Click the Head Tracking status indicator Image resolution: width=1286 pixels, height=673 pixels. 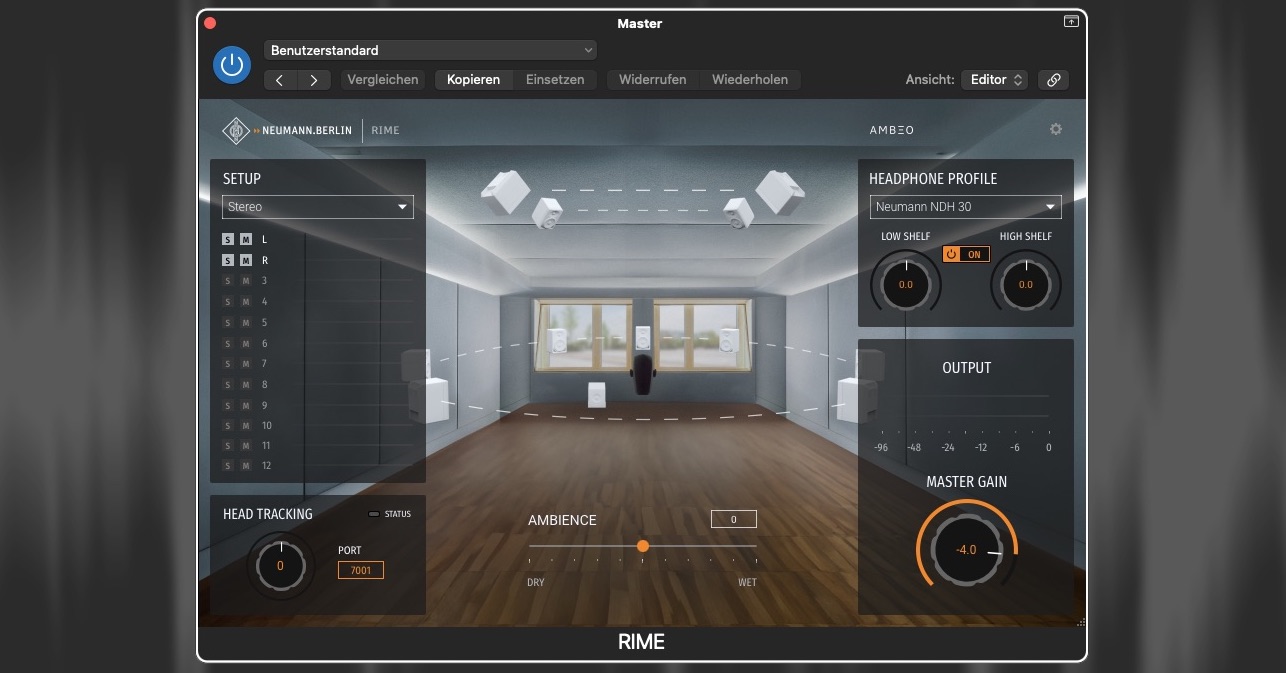374,514
